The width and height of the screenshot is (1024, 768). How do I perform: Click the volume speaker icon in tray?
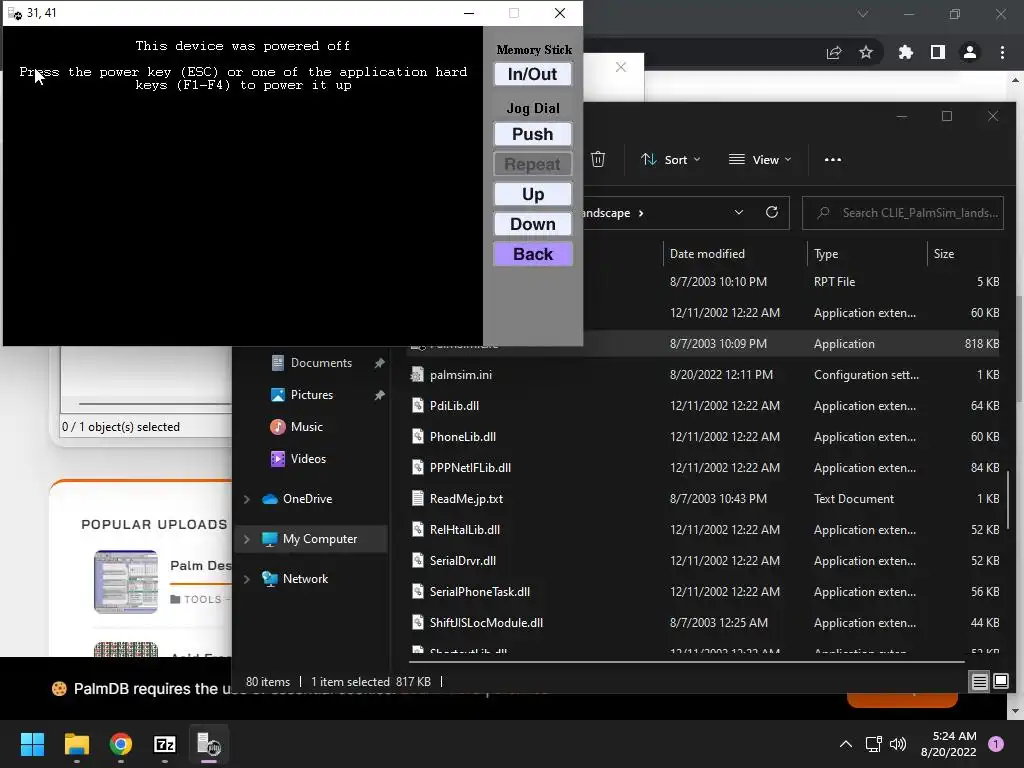898,744
